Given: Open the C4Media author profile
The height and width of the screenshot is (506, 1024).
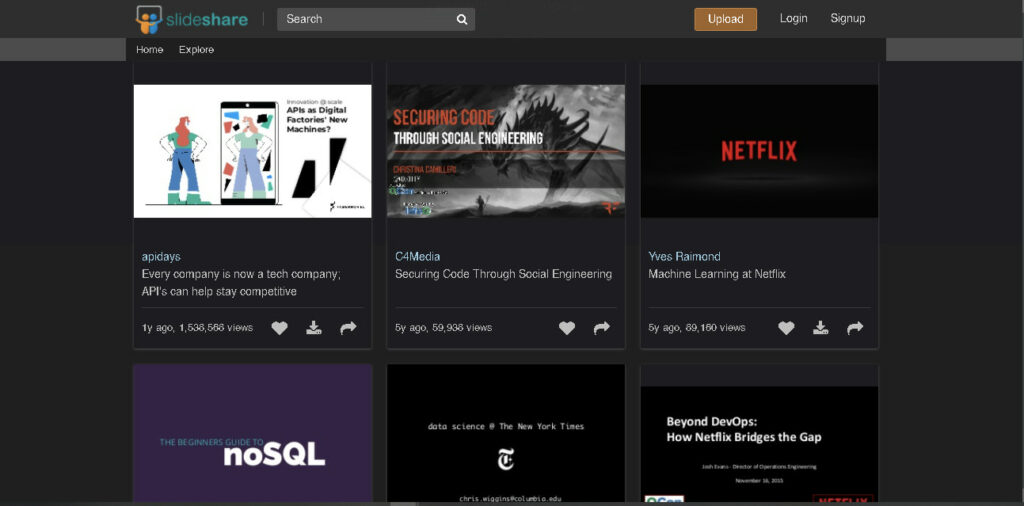Looking at the screenshot, I should [417, 257].
